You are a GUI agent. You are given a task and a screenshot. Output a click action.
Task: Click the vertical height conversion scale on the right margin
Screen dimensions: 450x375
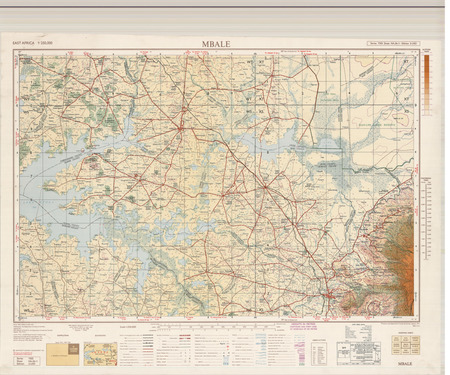click(426, 219)
